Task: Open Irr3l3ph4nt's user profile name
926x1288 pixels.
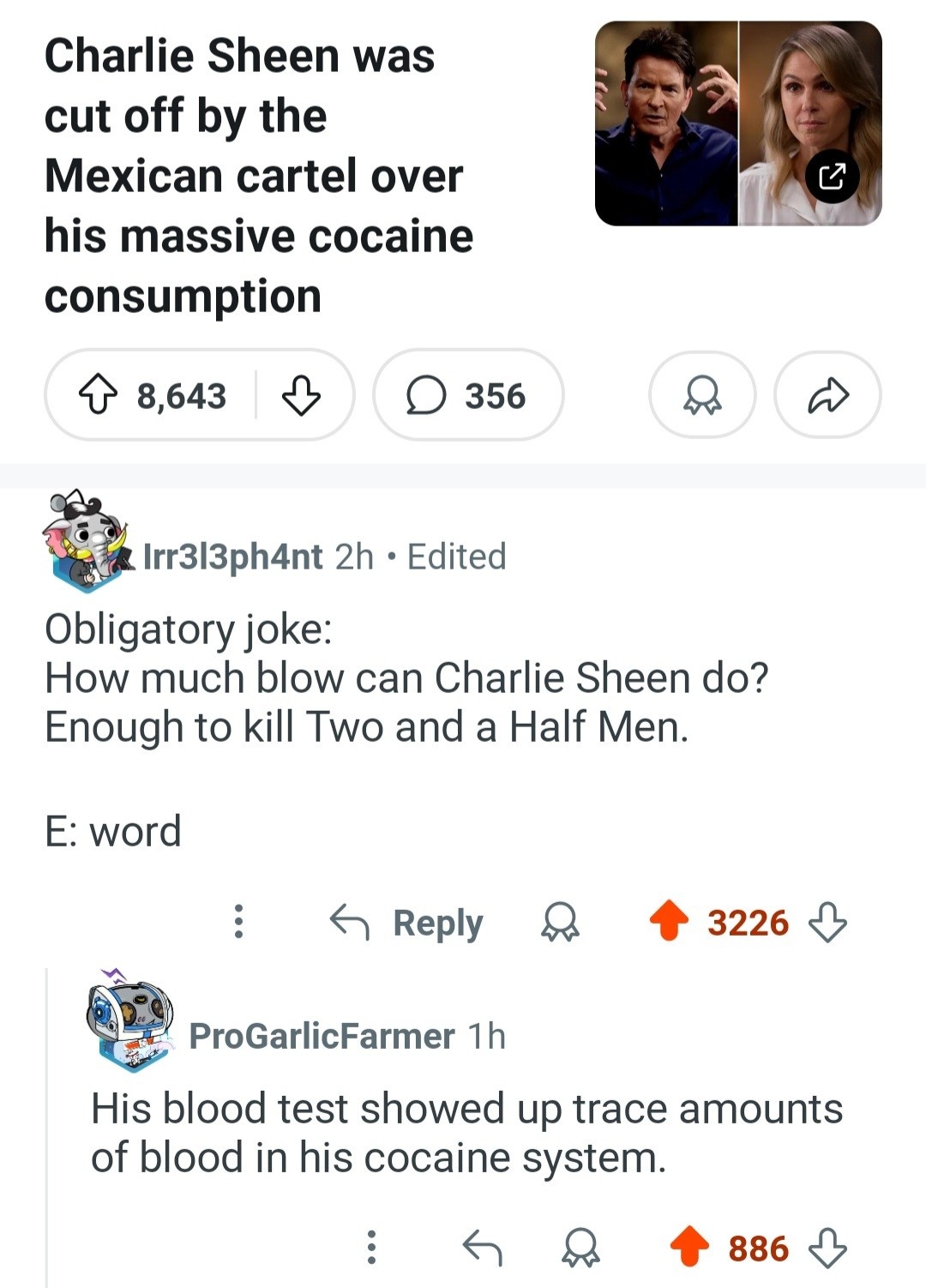Action: pos(232,557)
